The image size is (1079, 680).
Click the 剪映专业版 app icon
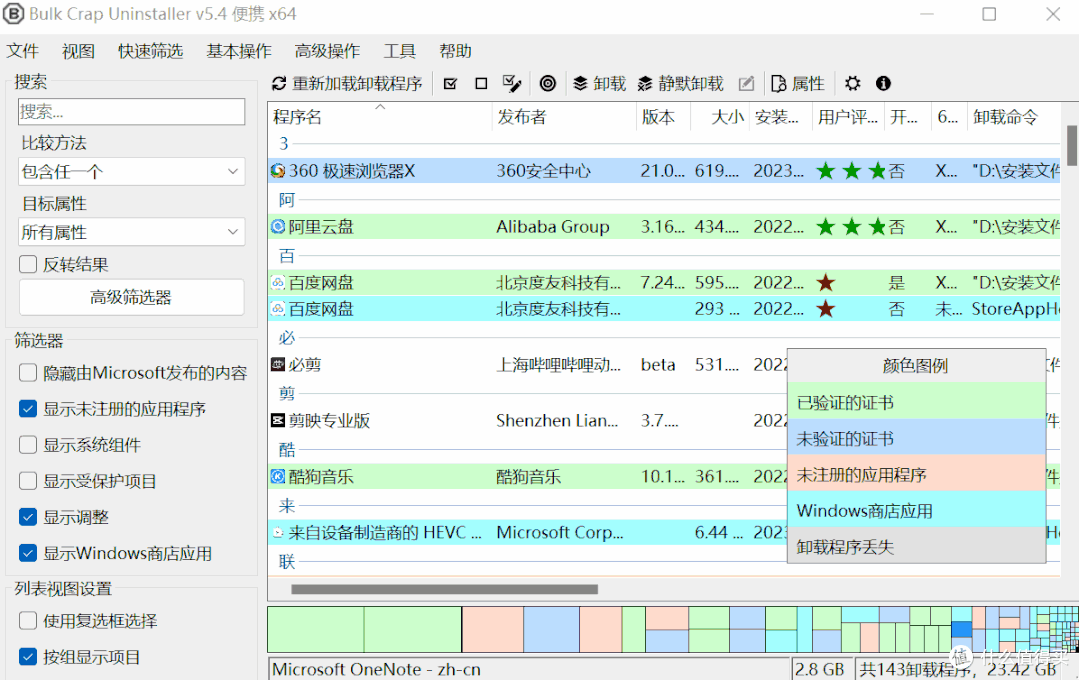click(x=278, y=421)
